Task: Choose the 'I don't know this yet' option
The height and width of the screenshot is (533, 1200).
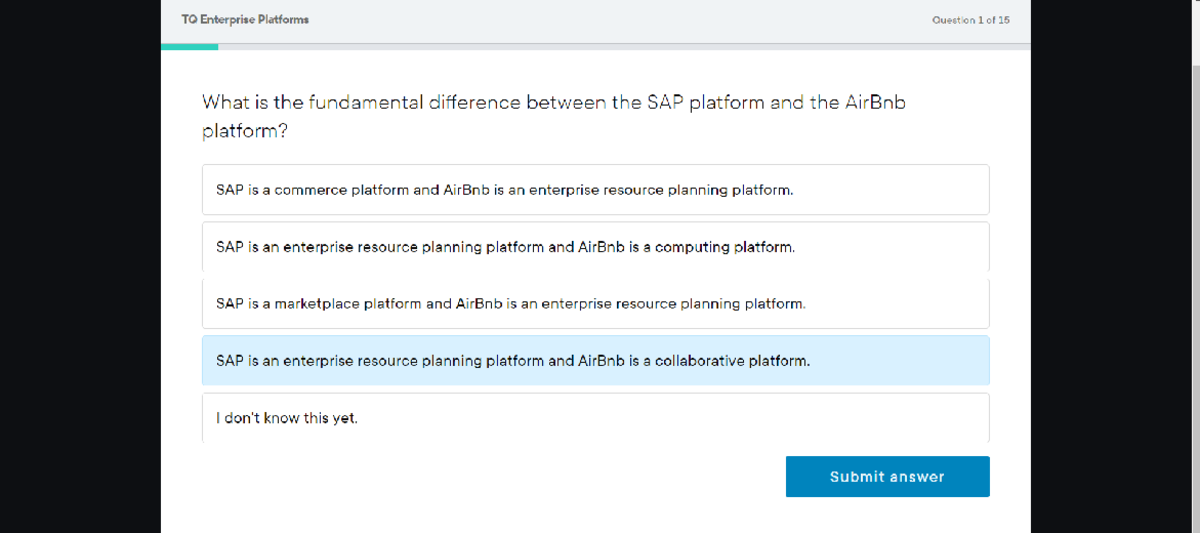Action: click(595, 418)
